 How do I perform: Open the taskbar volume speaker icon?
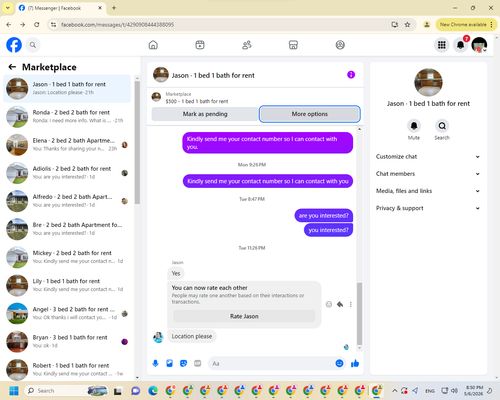[x=454, y=391]
